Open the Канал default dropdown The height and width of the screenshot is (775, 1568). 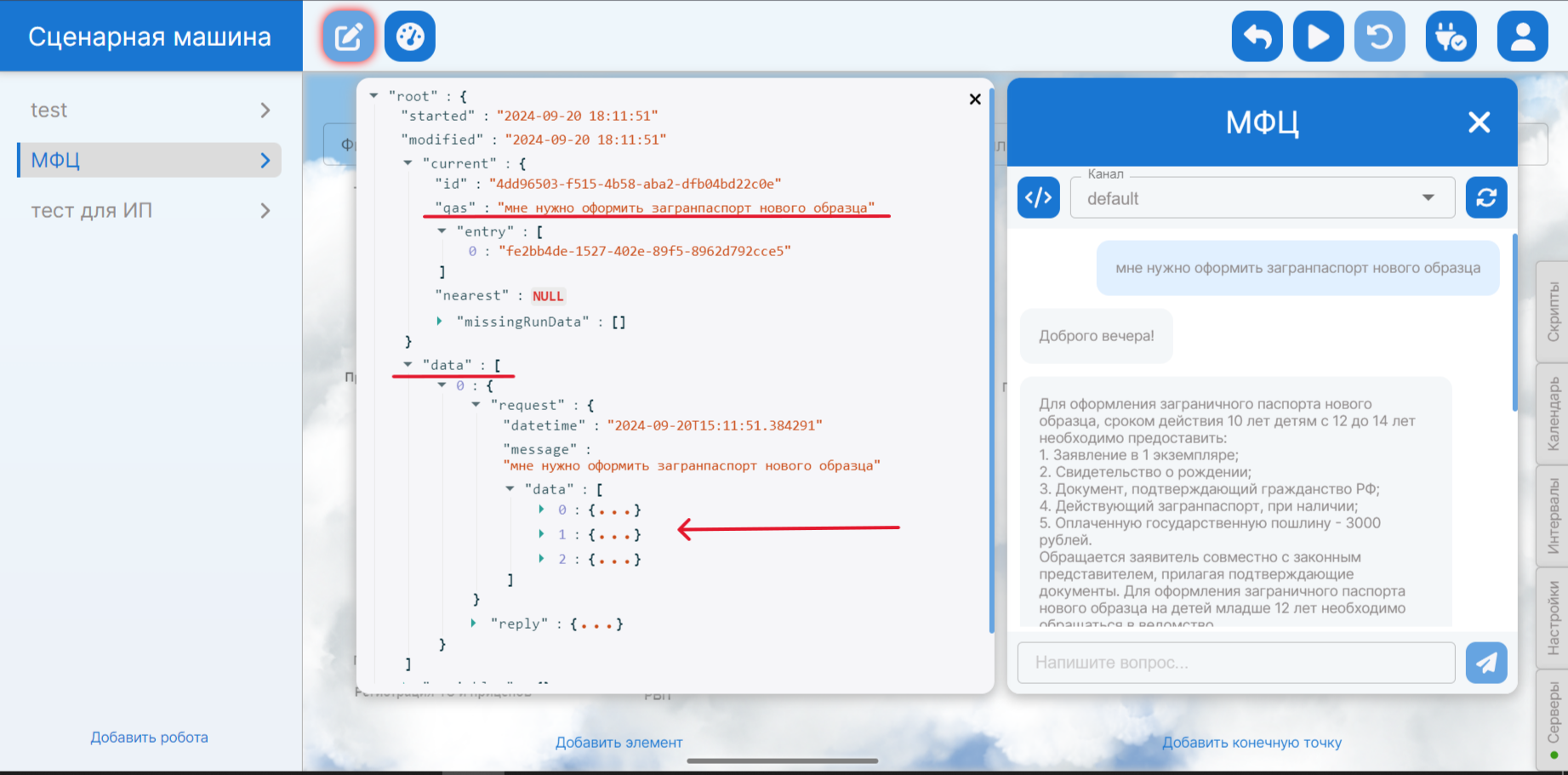1262,198
